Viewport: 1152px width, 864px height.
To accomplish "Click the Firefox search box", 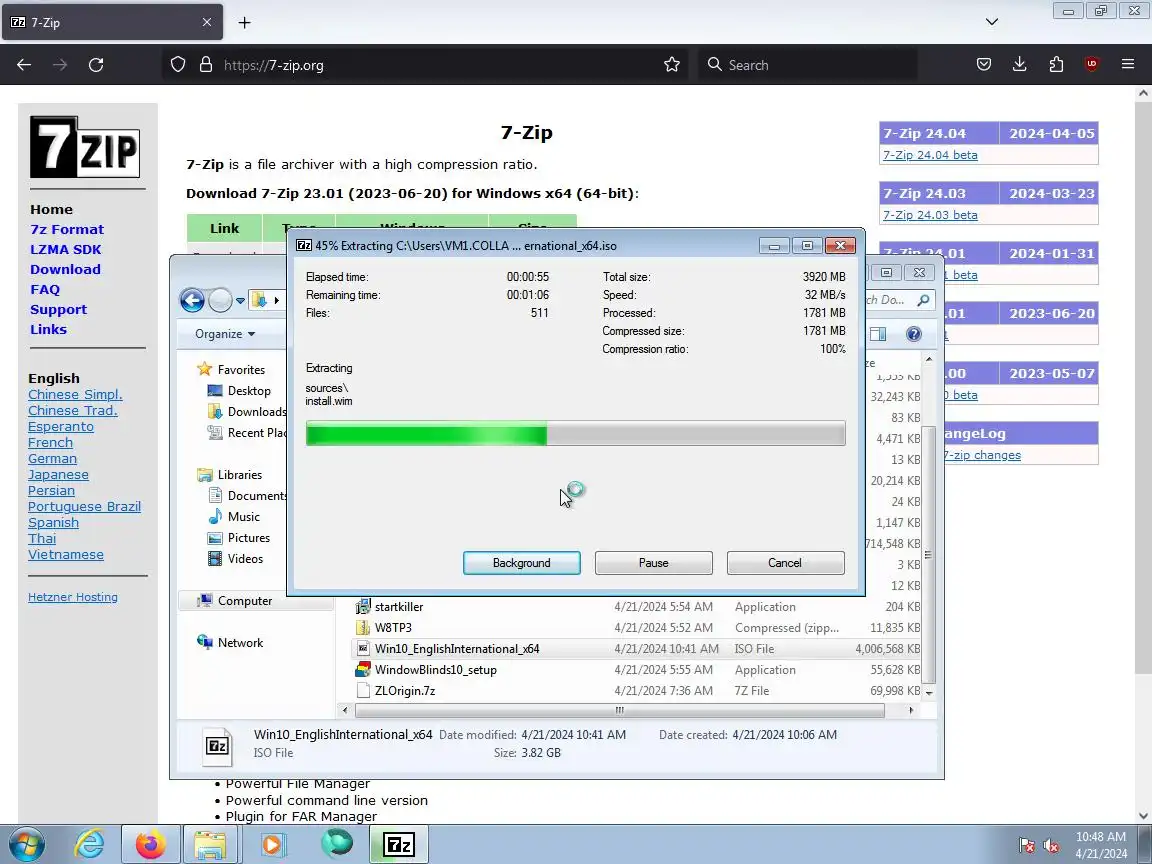I will click(807, 65).
